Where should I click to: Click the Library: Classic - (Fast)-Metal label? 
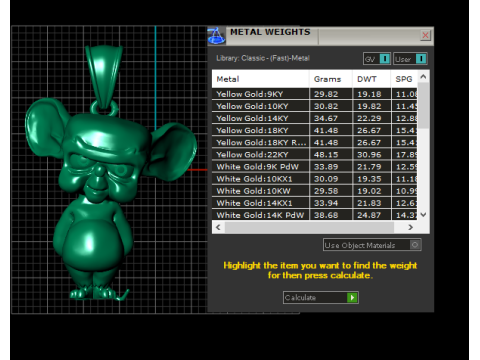coord(263,58)
